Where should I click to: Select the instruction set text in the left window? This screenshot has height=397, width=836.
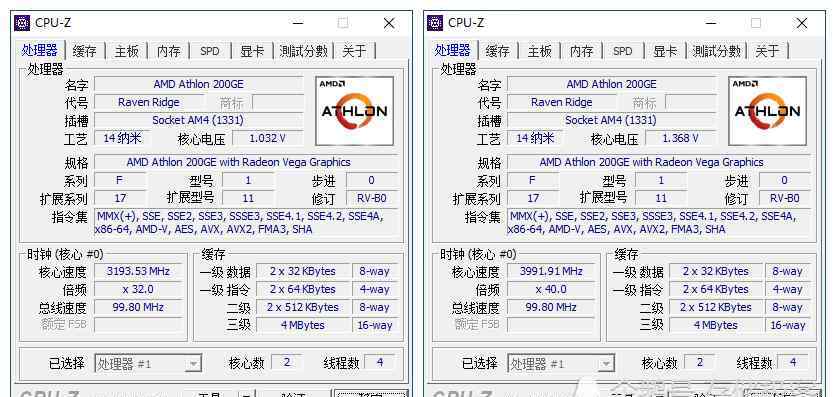tap(246, 223)
